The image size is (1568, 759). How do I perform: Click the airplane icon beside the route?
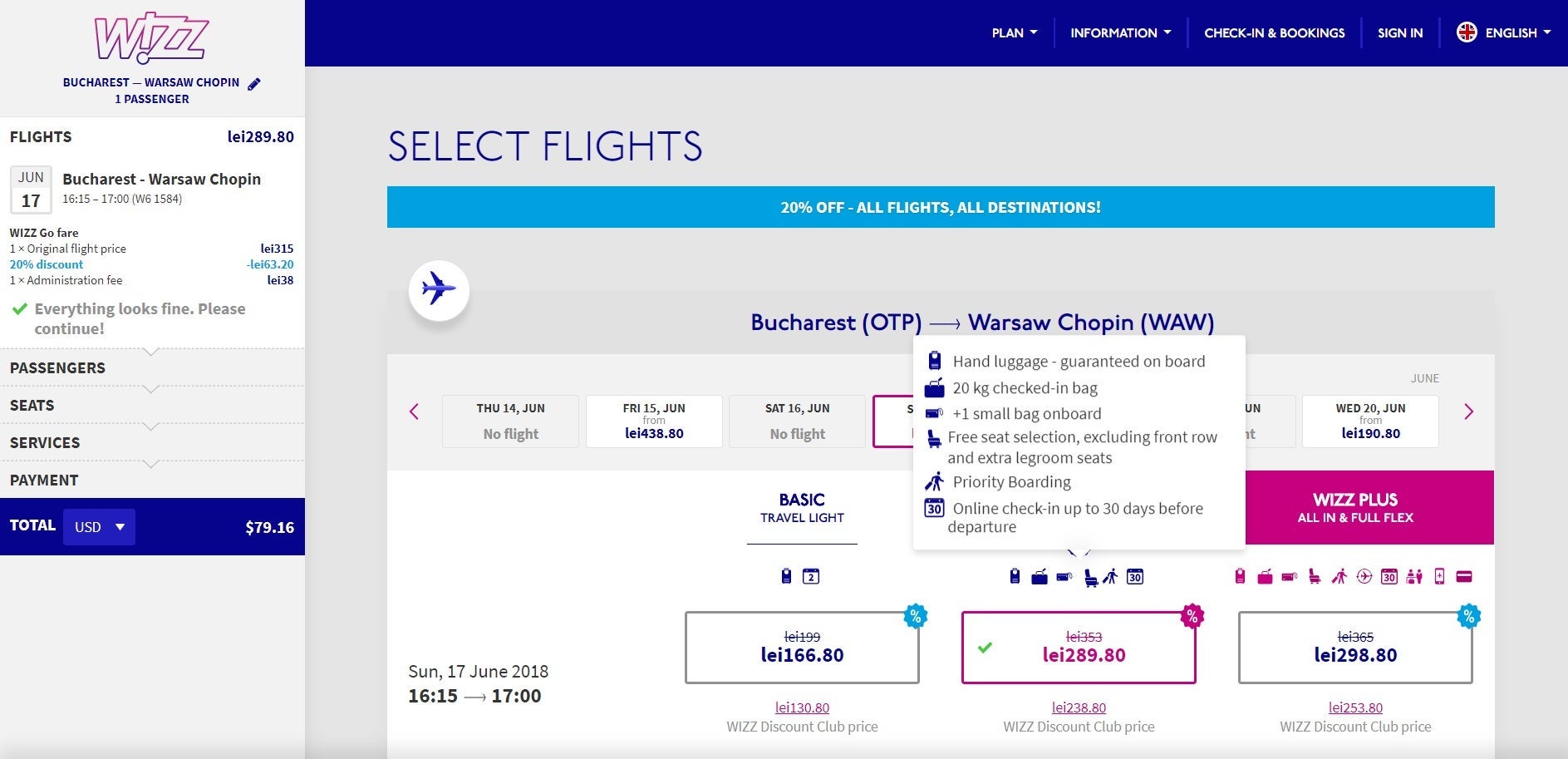coord(439,289)
